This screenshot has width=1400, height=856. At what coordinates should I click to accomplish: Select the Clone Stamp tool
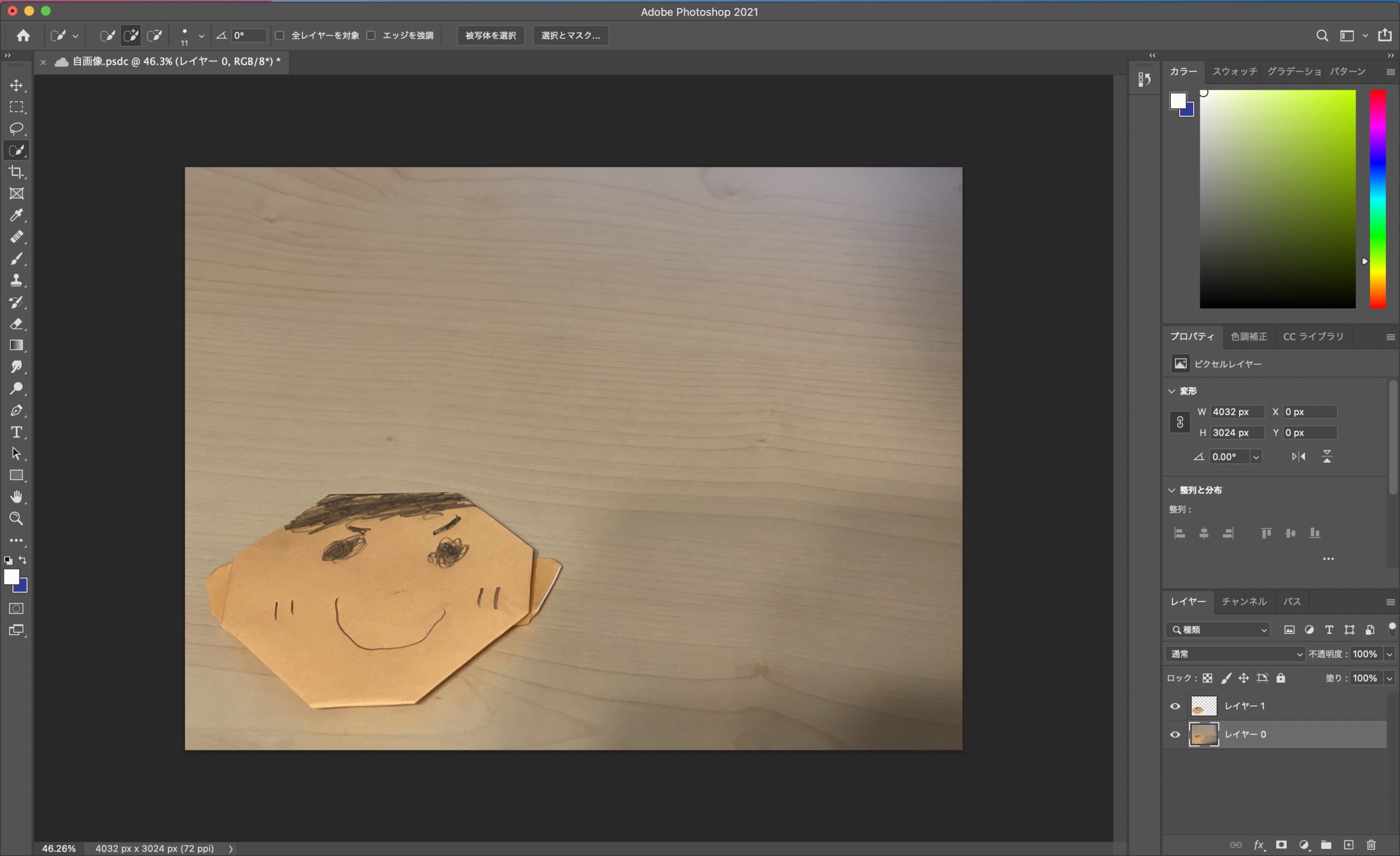[x=16, y=280]
